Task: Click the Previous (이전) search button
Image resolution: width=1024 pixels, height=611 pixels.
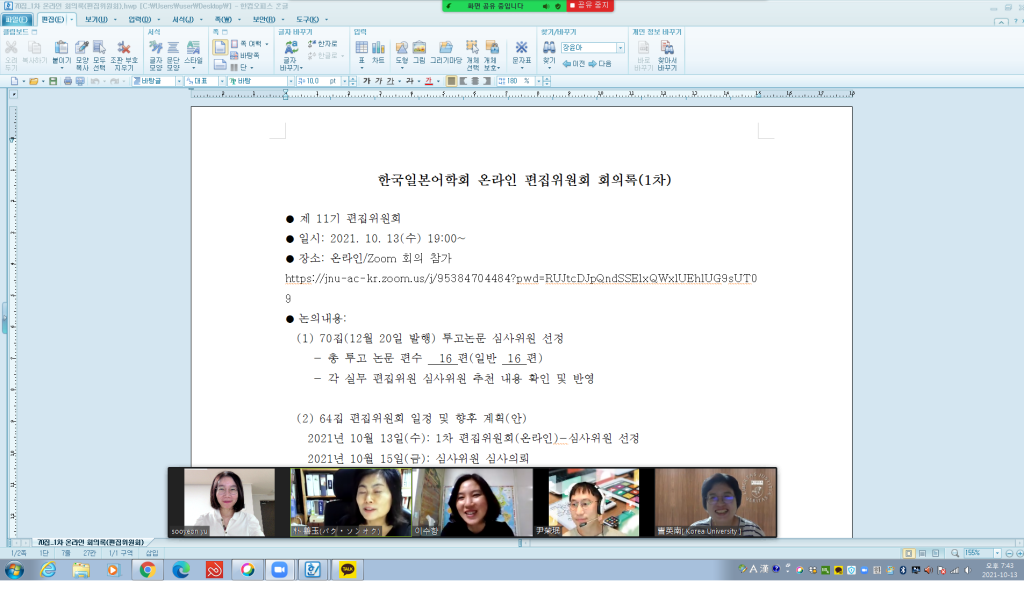Action: click(x=574, y=64)
